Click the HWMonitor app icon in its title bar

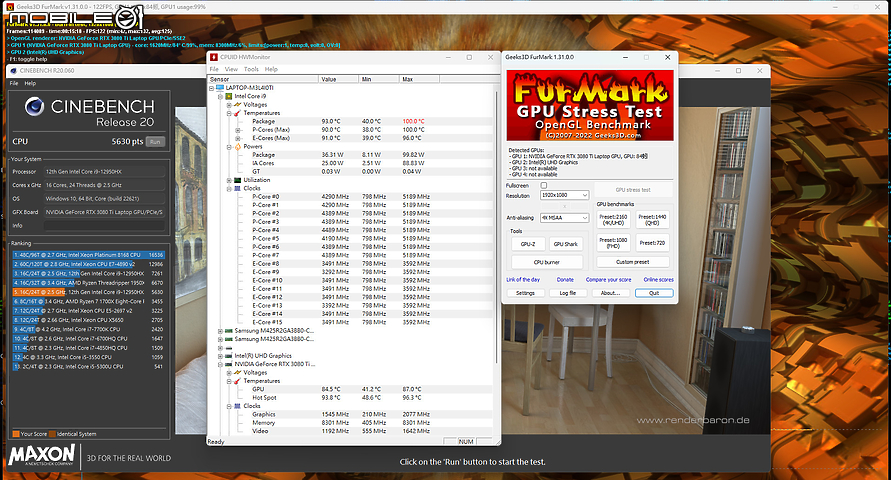click(214, 57)
